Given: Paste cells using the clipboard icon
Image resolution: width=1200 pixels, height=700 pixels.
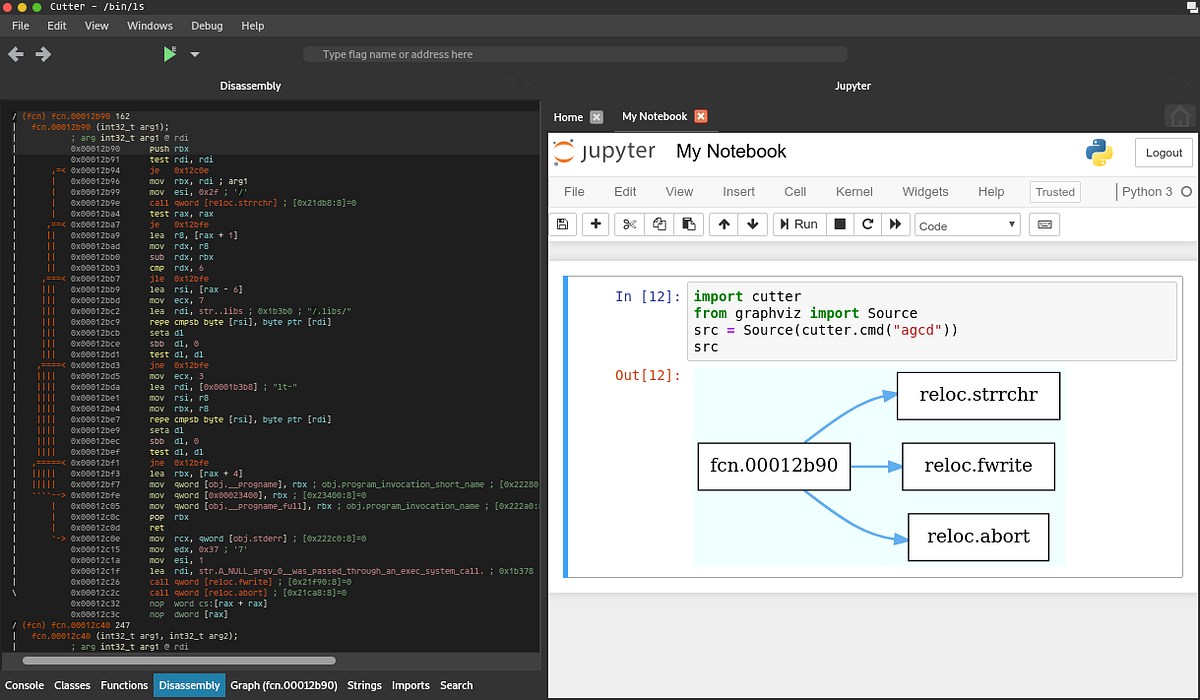Looking at the screenshot, I should (689, 224).
